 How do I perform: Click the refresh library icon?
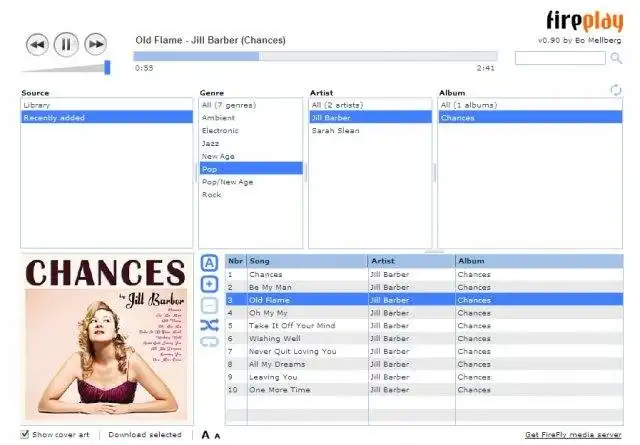[616, 90]
